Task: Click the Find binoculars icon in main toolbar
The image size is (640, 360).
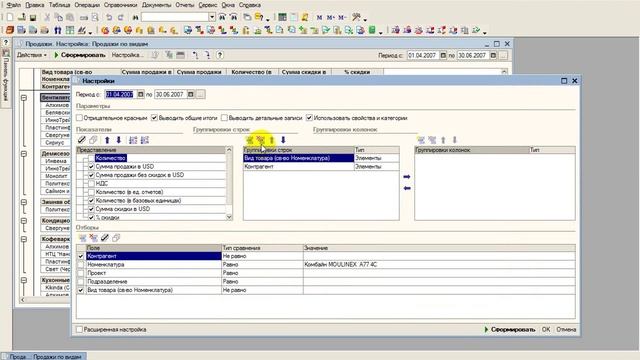Action: tap(135, 17)
